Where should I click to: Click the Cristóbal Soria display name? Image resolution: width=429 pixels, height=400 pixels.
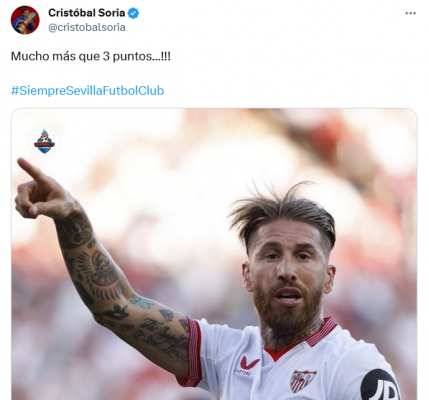pos(87,13)
